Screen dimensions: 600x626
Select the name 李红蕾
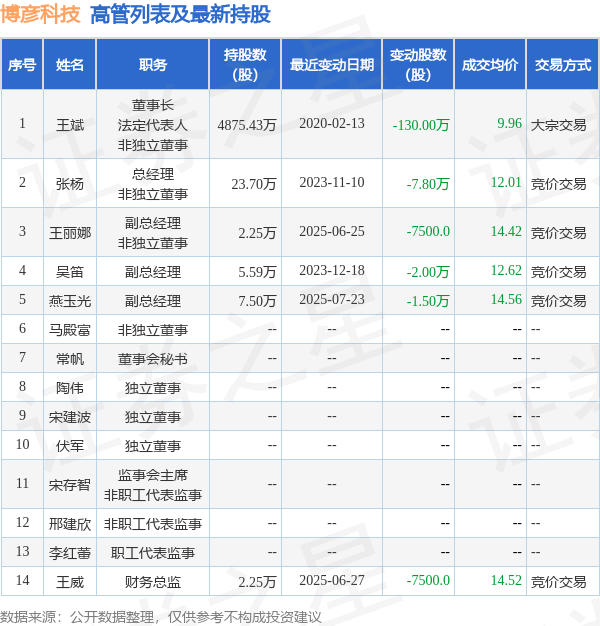[70, 553]
